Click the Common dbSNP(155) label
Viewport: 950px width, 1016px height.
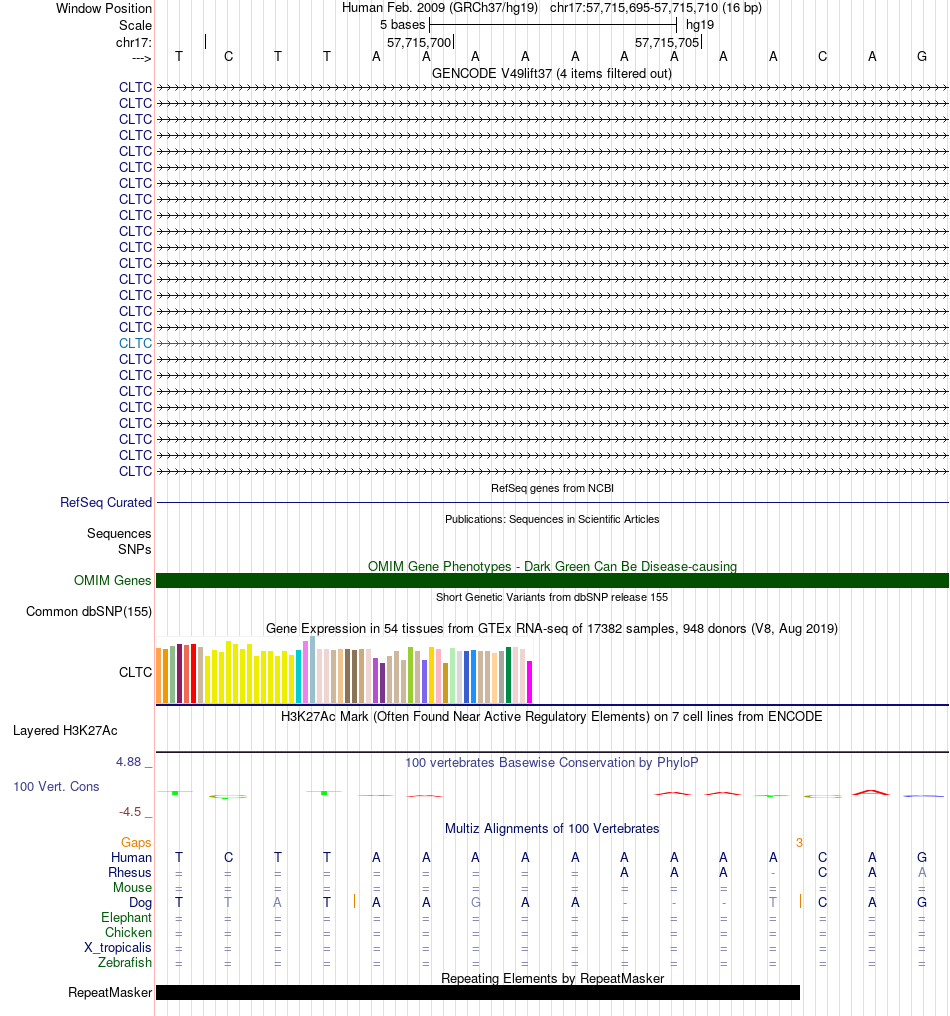(89, 611)
